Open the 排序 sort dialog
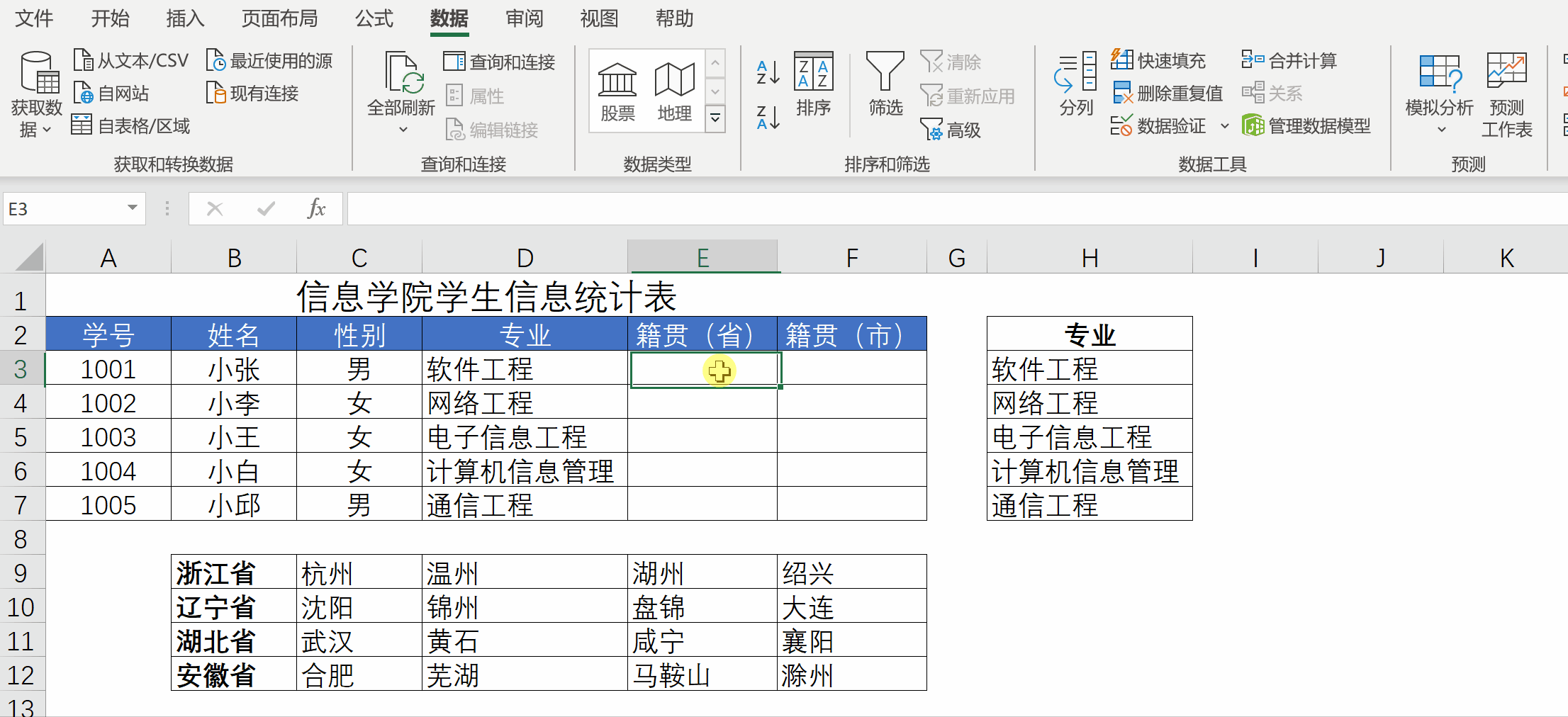Viewport: 1568px width, 717px height. click(813, 85)
